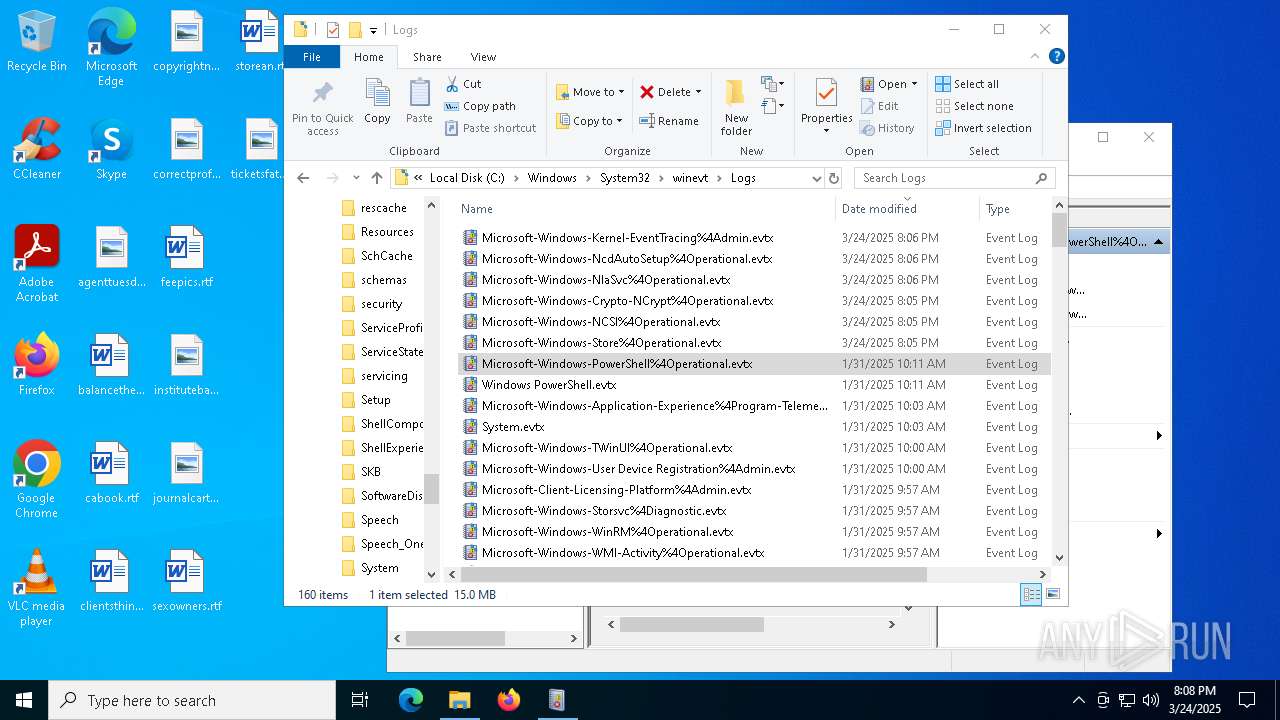
Task: Click Select none
Action: [x=974, y=106]
